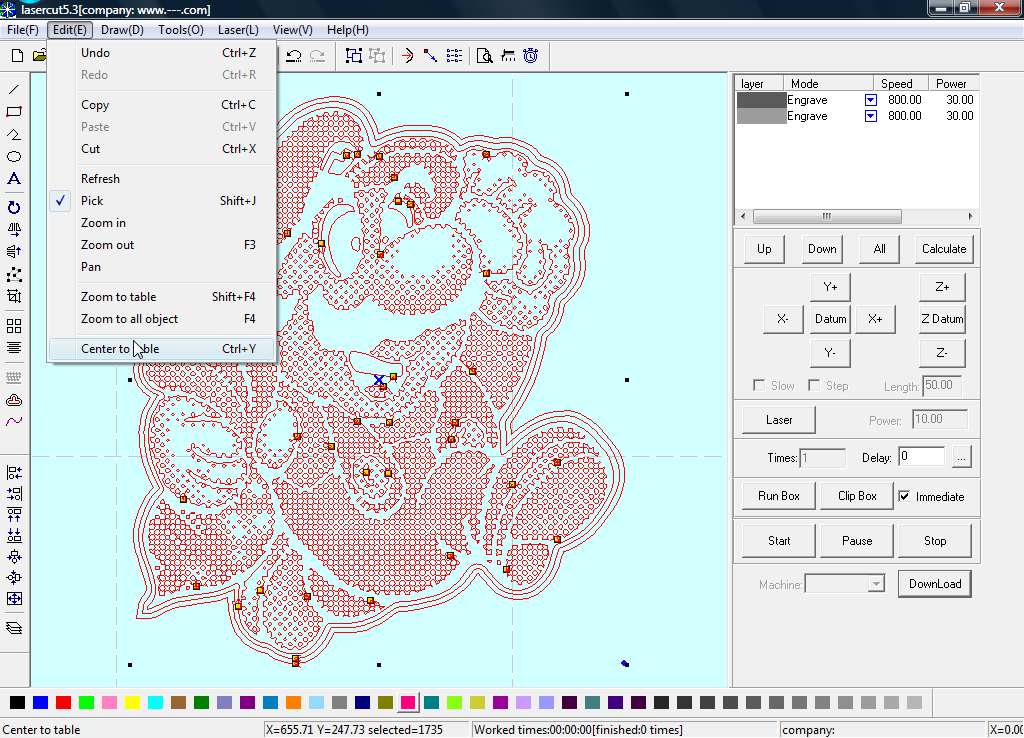
Task: Create a new file from toolbar
Action: click(x=18, y=56)
